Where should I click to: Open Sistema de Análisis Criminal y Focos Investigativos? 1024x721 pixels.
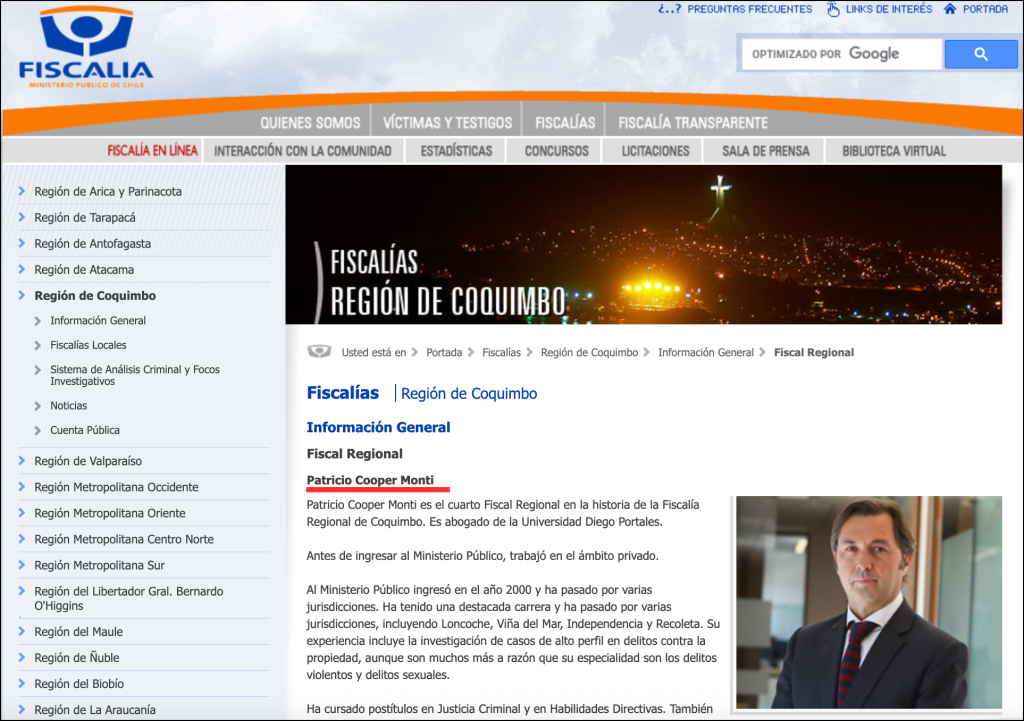pyautogui.click(x=135, y=376)
